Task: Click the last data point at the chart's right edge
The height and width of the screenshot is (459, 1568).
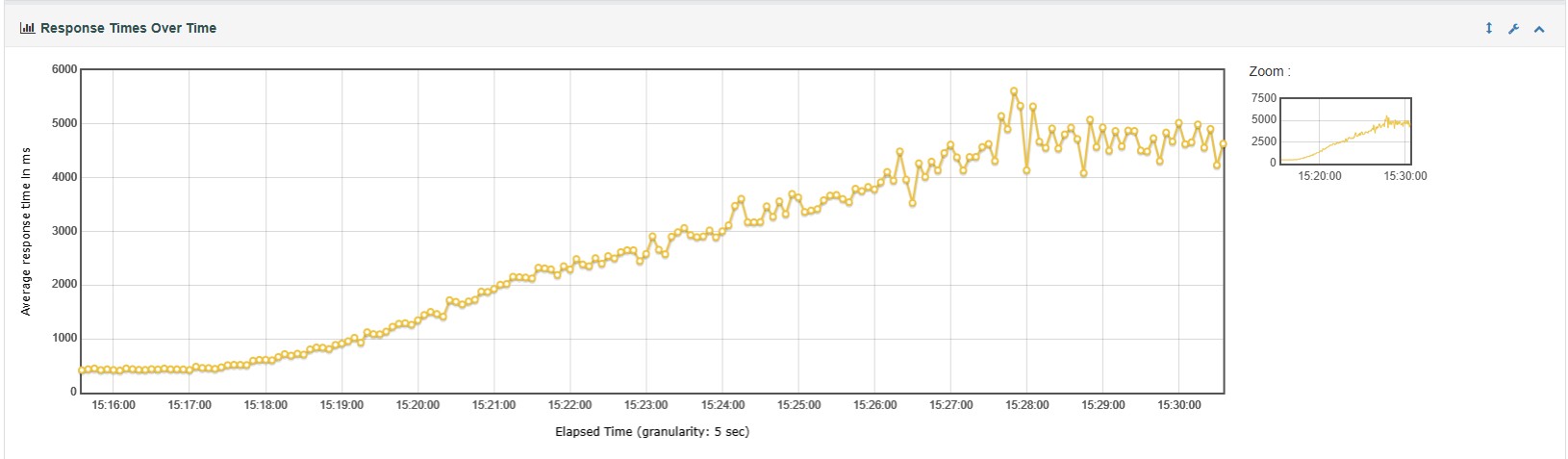Action: tap(1223, 144)
